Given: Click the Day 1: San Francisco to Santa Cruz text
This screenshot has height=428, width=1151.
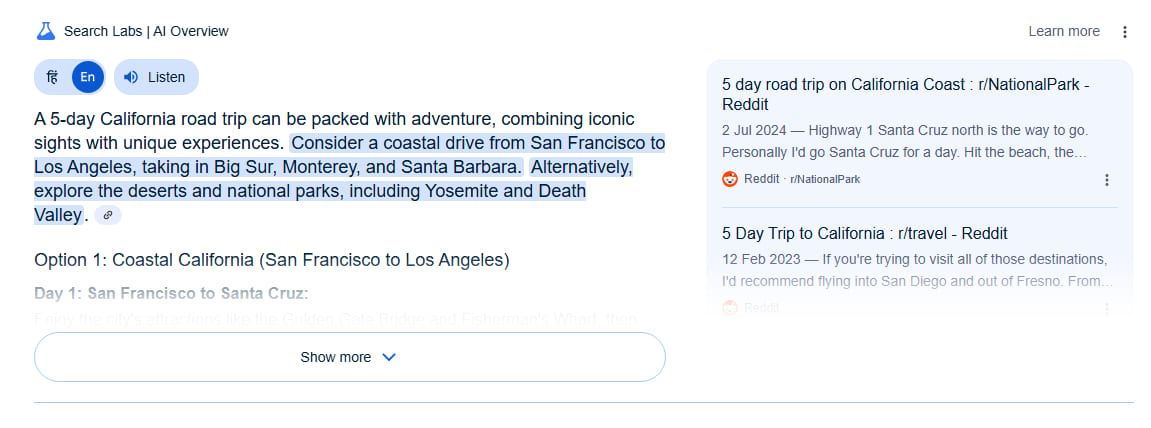Looking at the screenshot, I should coord(171,294).
